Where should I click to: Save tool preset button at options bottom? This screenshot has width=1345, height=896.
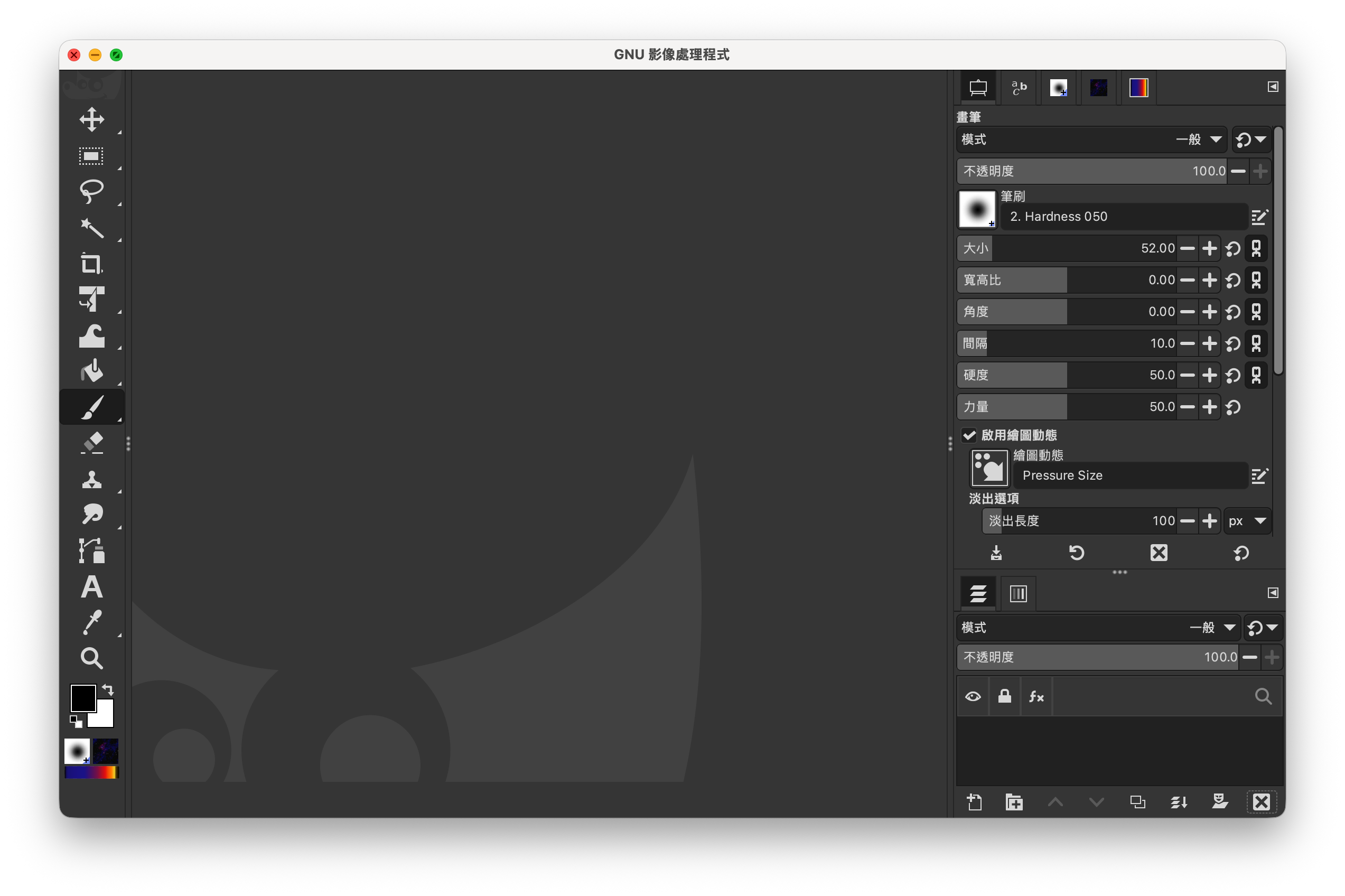[x=996, y=553]
